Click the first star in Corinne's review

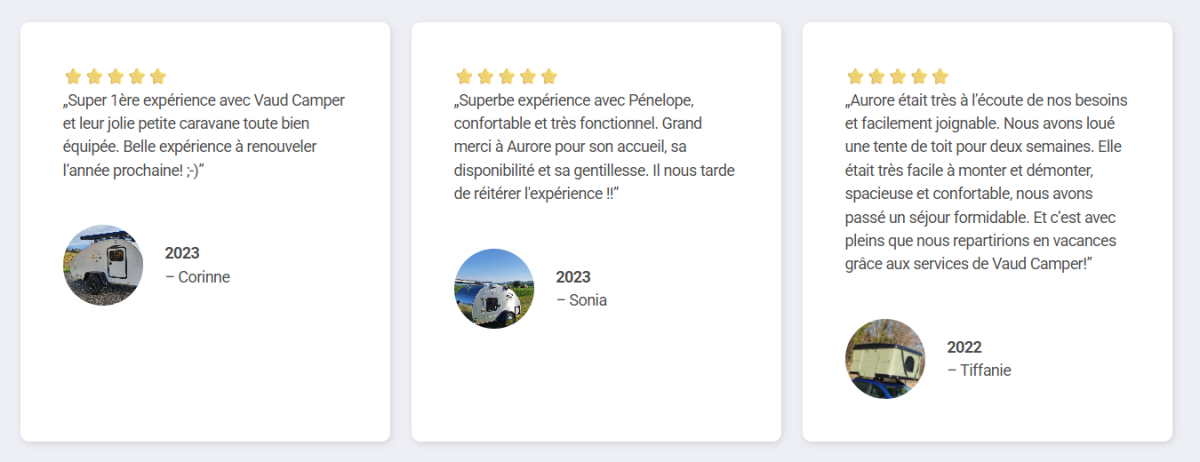[x=73, y=76]
